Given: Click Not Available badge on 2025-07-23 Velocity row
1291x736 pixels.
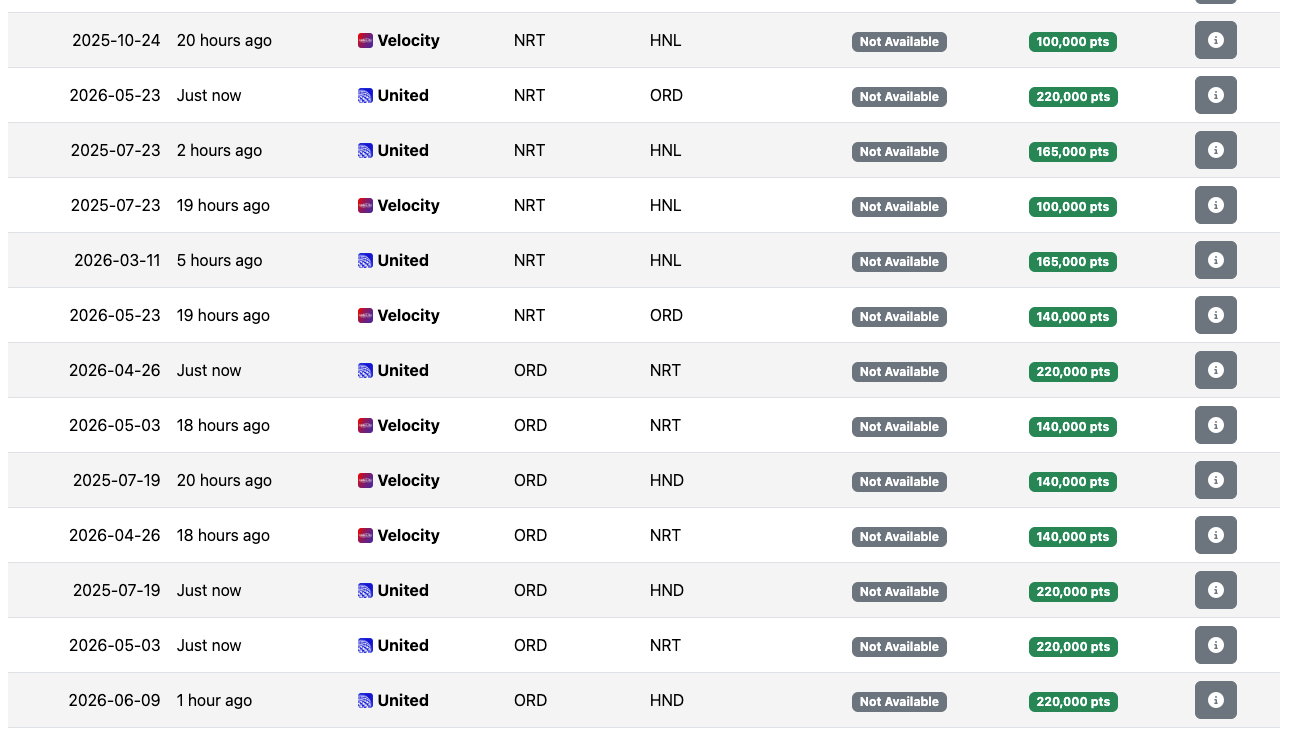Looking at the screenshot, I should point(899,207).
